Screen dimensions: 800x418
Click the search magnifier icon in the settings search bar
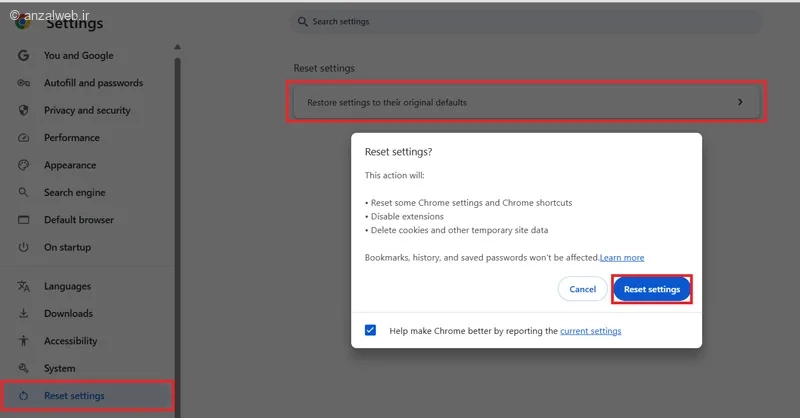(303, 21)
